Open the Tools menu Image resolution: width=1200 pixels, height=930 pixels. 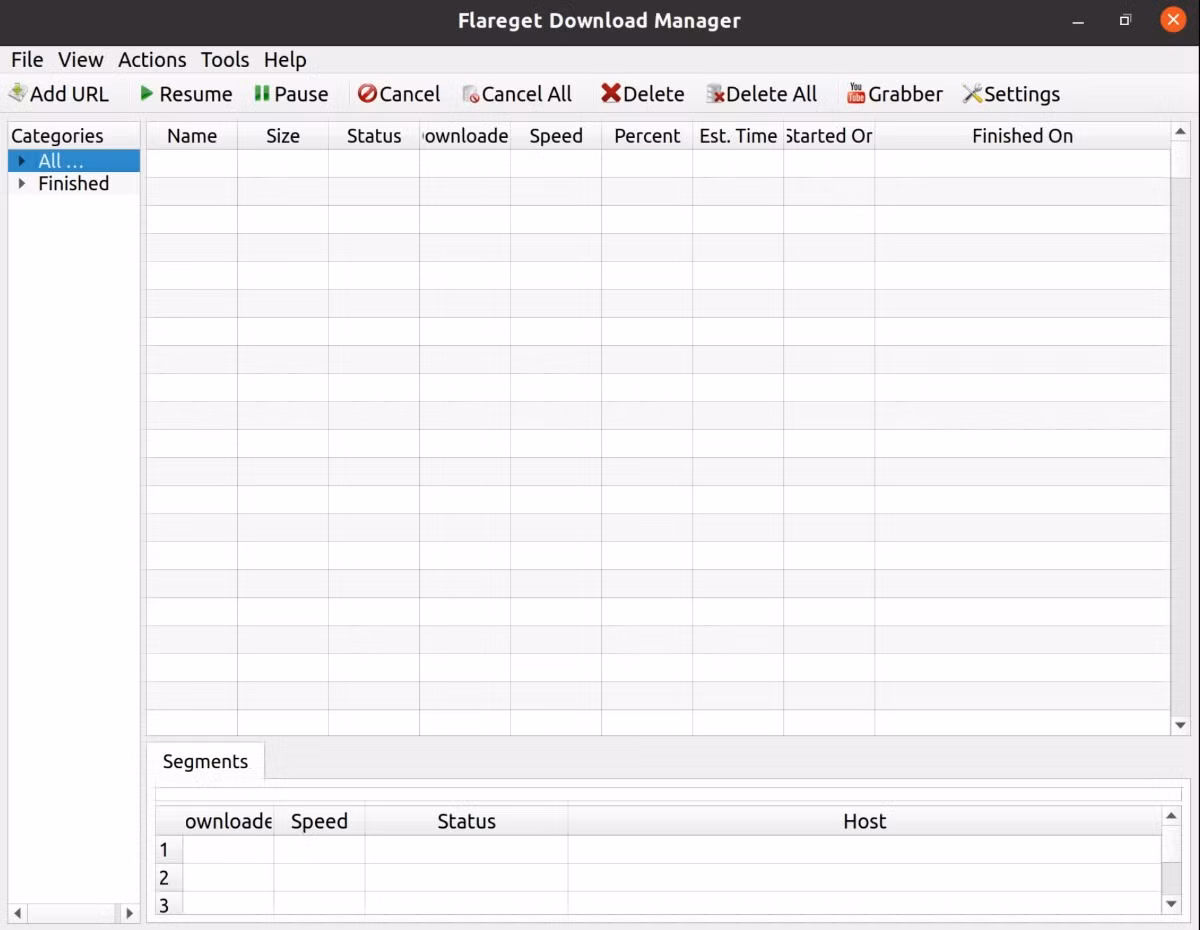coord(225,60)
